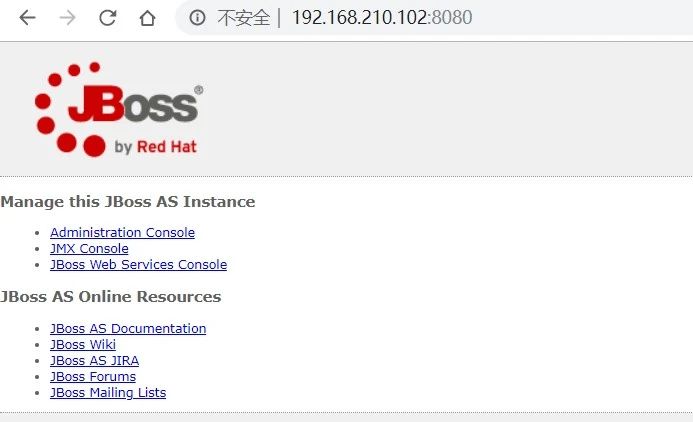693x422 pixels.
Task: Open the JBoss AS Documentation link
Action: click(128, 328)
